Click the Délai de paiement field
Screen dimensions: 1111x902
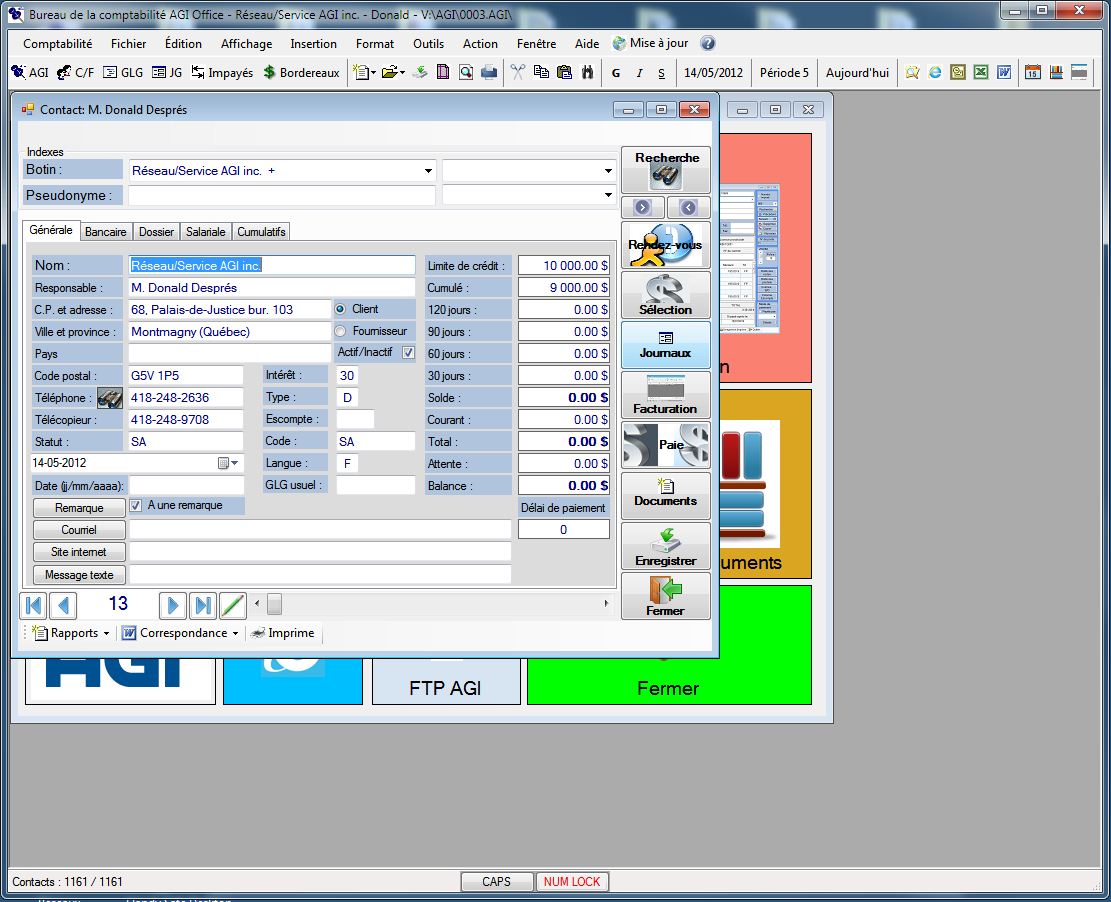[x=564, y=529]
